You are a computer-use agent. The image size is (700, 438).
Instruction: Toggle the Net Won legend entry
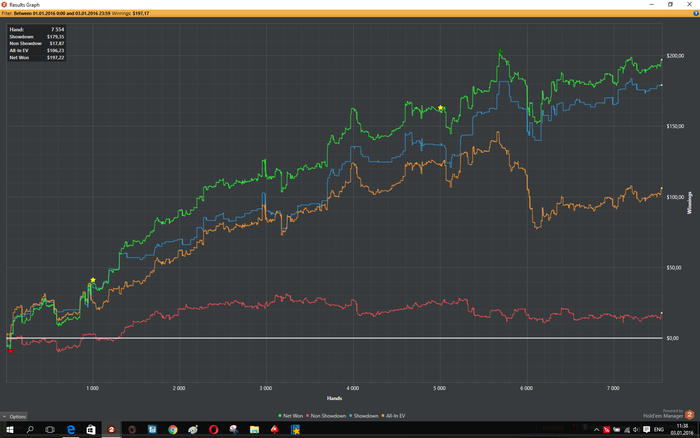pyautogui.click(x=291, y=416)
